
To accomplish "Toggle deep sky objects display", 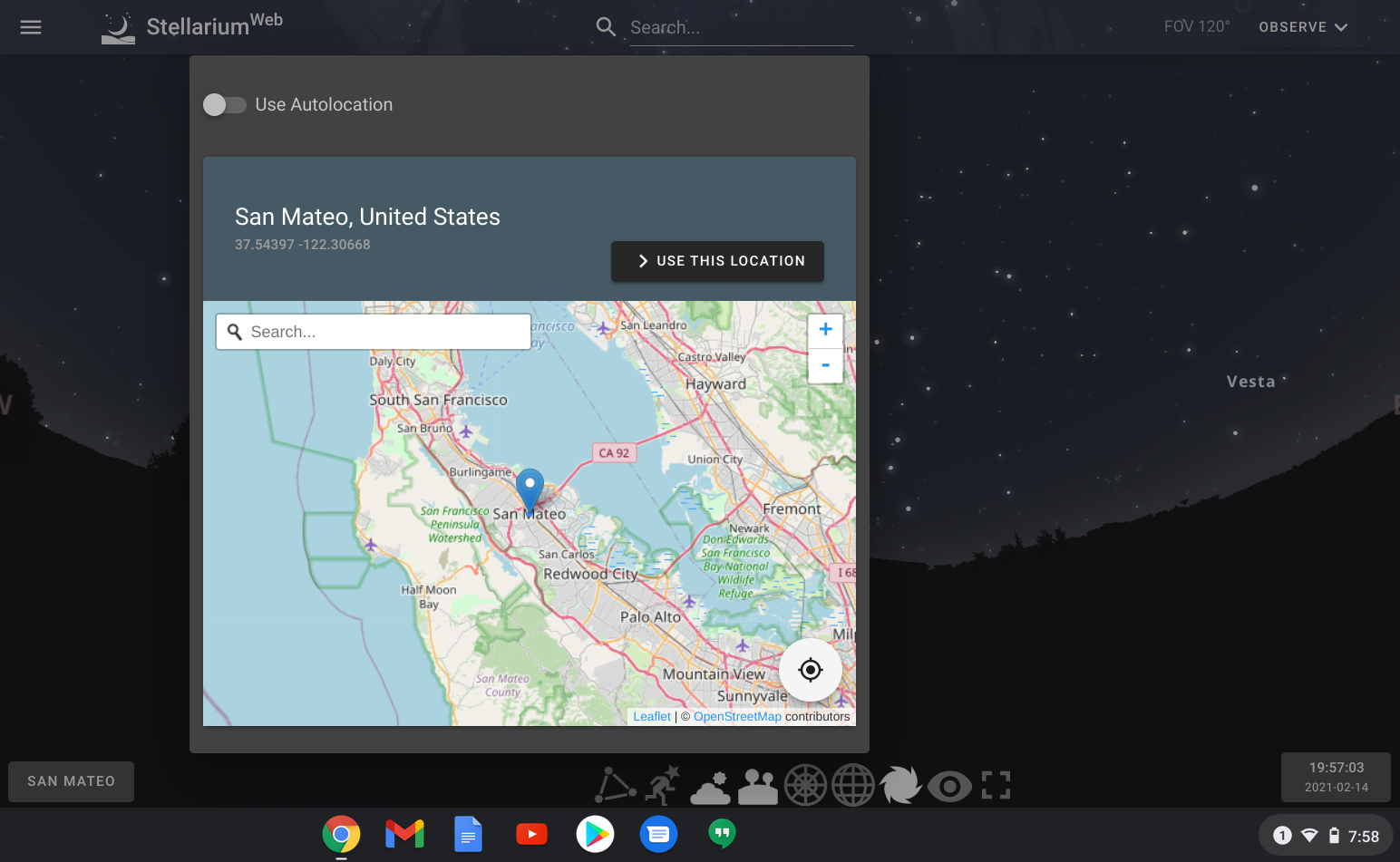I will [x=900, y=786].
